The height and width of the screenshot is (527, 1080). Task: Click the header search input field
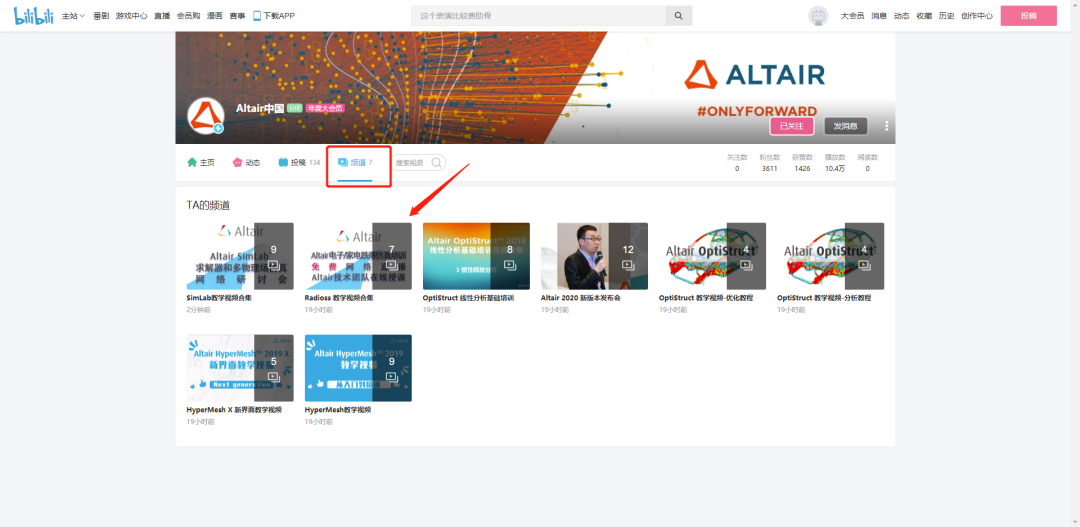tap(538, 16)
